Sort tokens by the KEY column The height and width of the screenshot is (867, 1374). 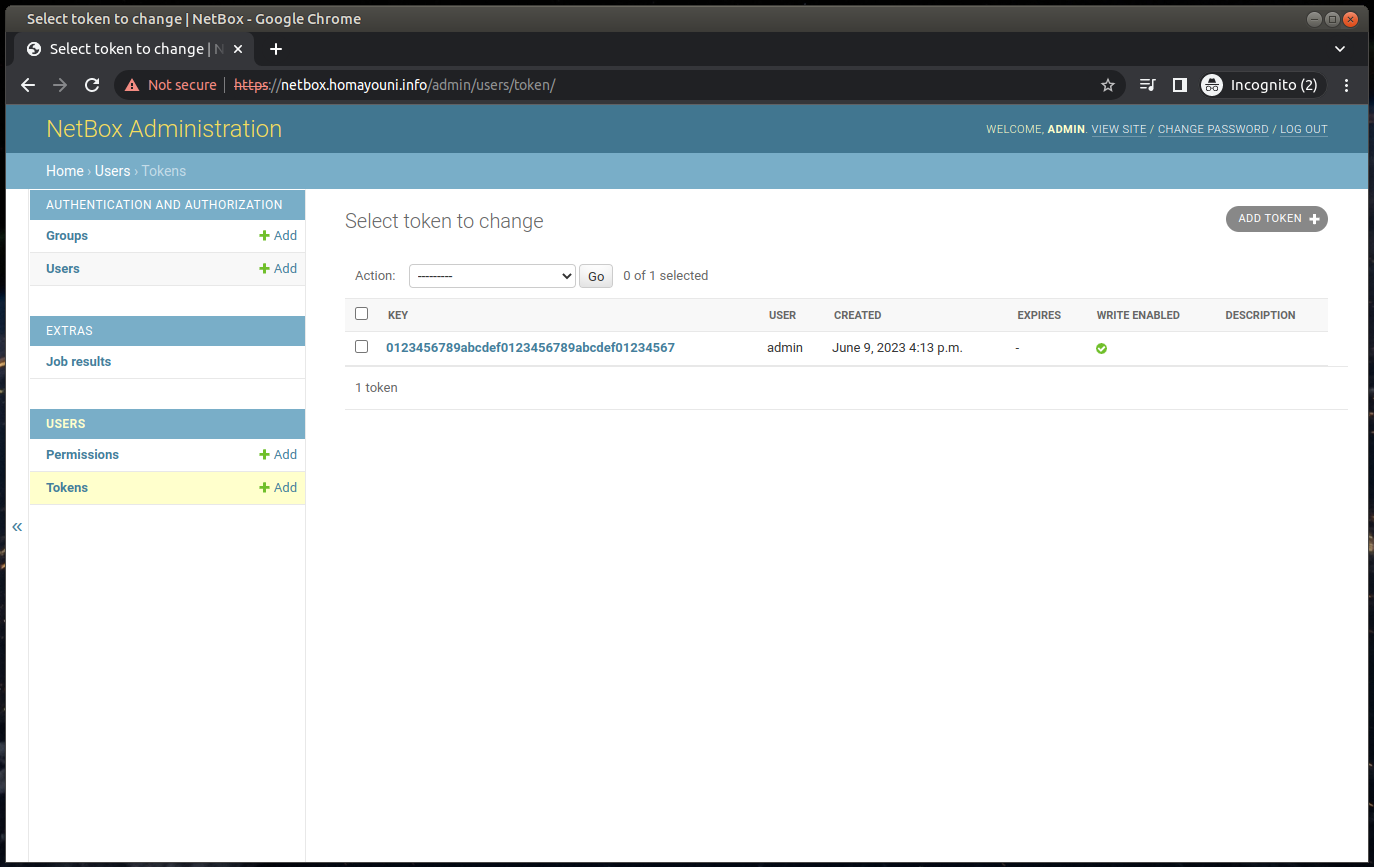[398, 315]
